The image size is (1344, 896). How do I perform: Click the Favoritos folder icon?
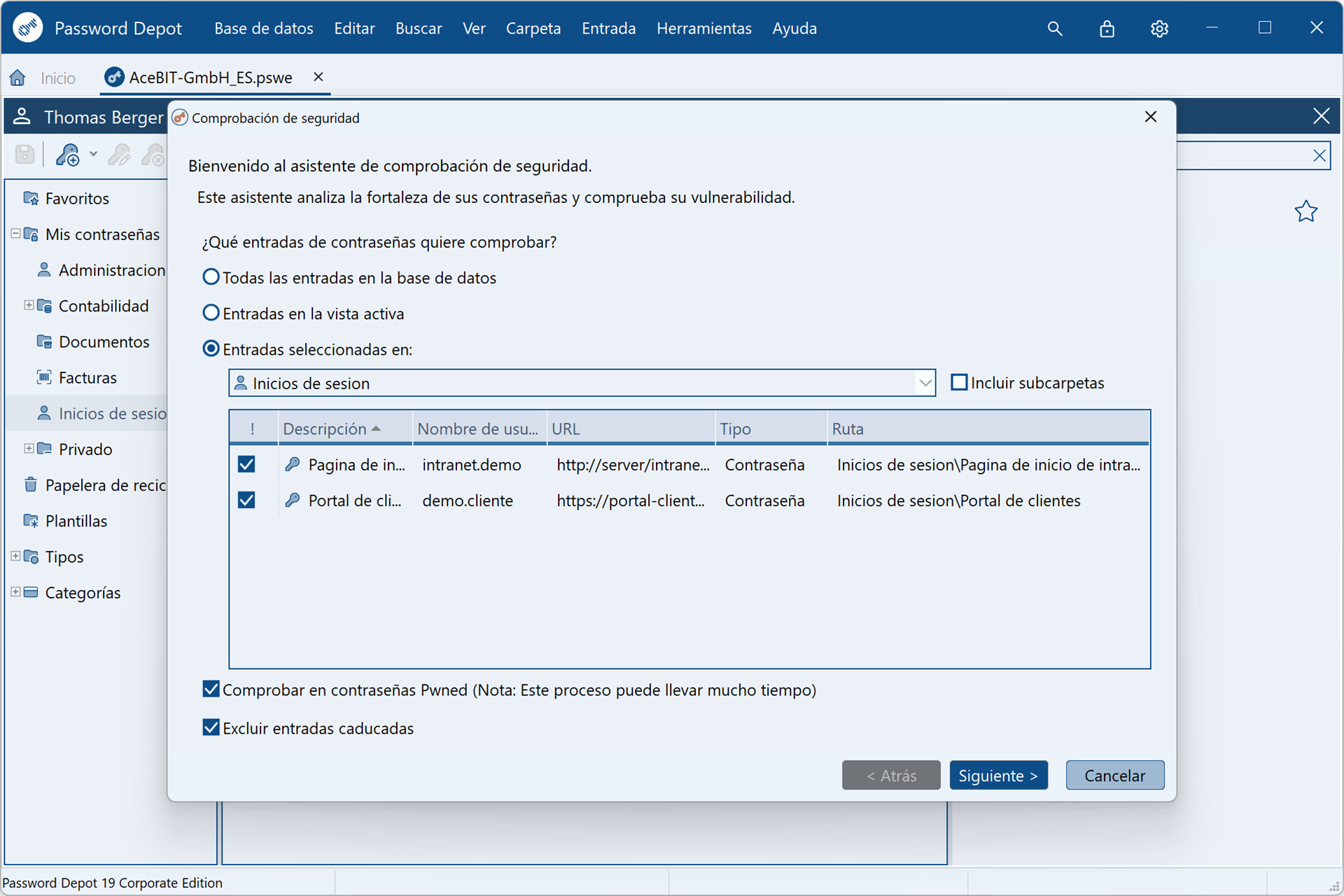click(31, 198)
